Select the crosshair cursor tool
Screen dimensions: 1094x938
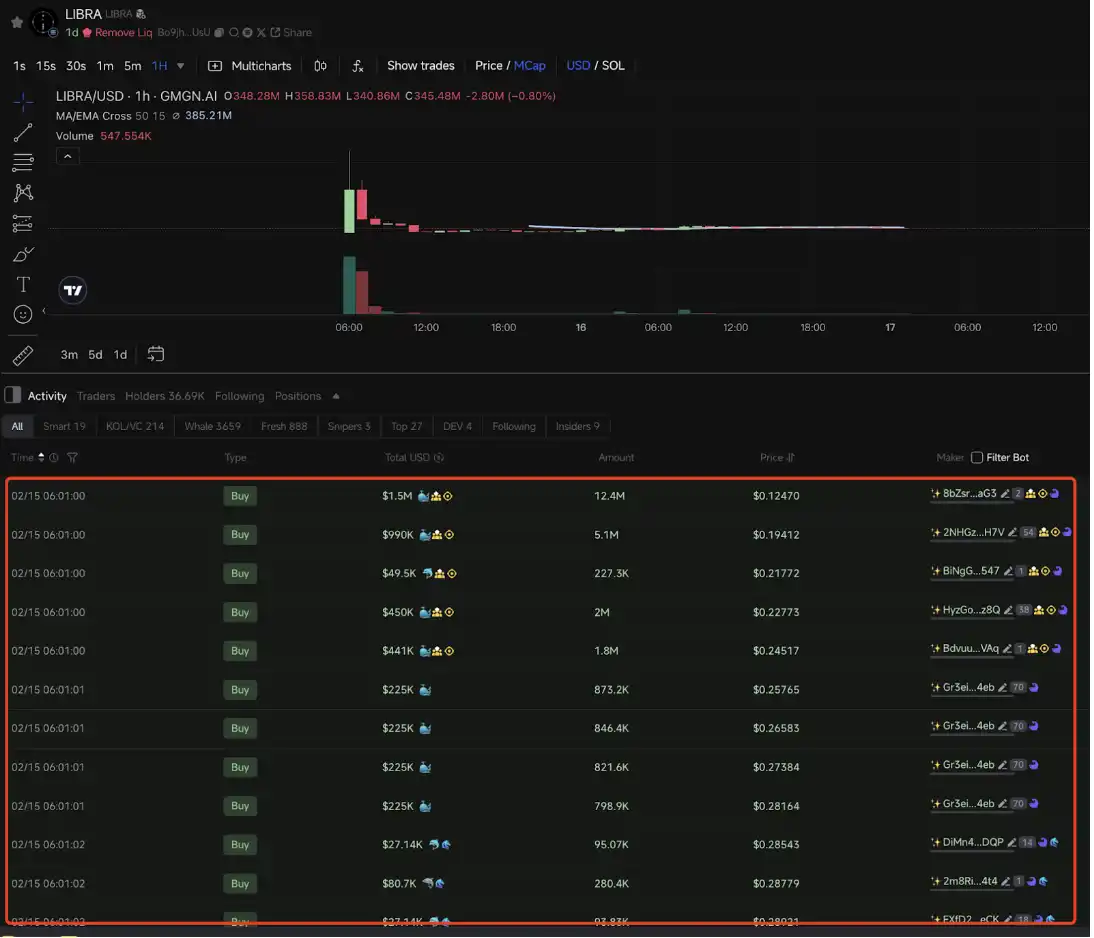pos(23,101)
